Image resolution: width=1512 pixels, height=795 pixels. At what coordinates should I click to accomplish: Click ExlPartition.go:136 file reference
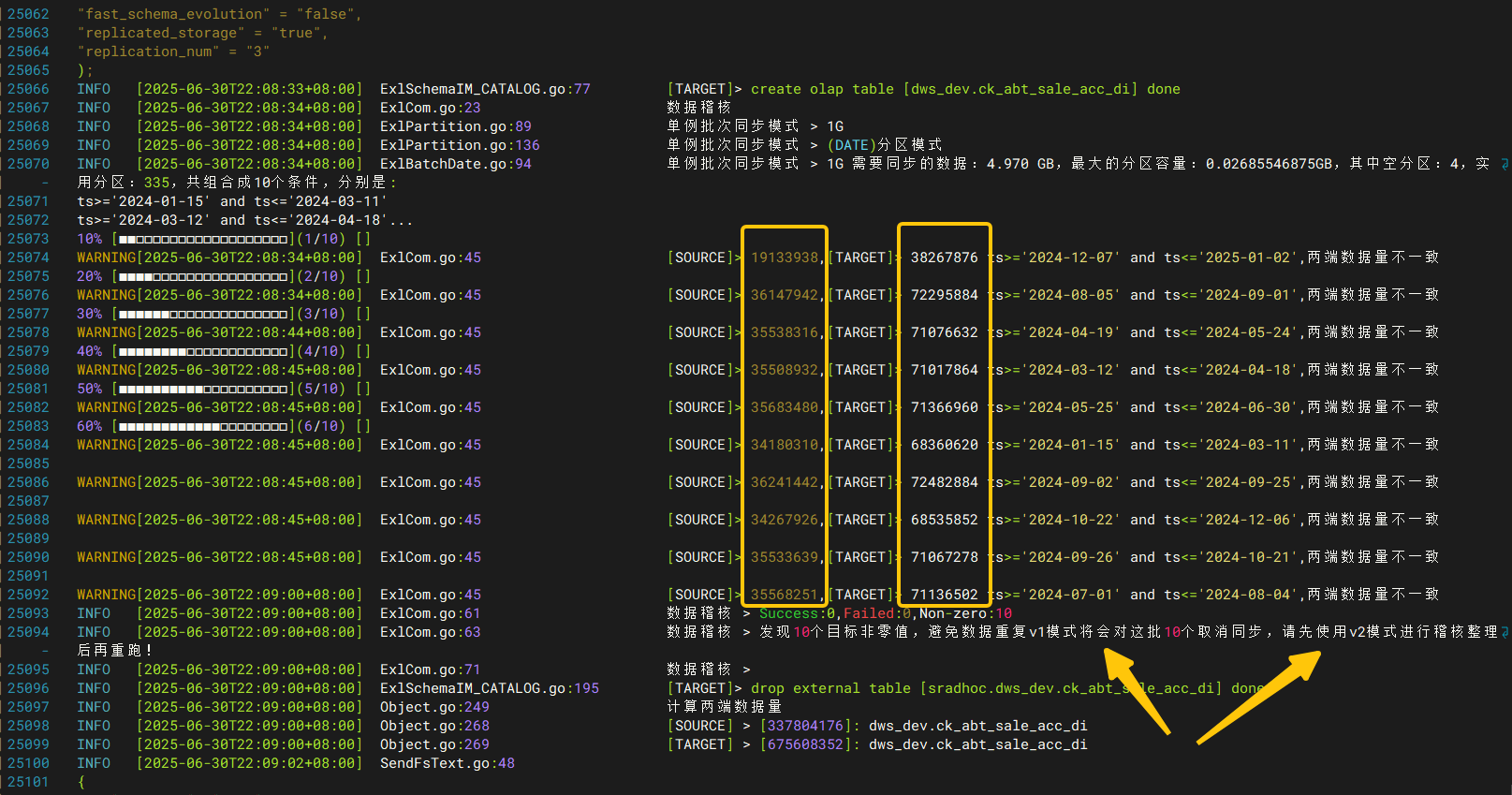[460, 145]
